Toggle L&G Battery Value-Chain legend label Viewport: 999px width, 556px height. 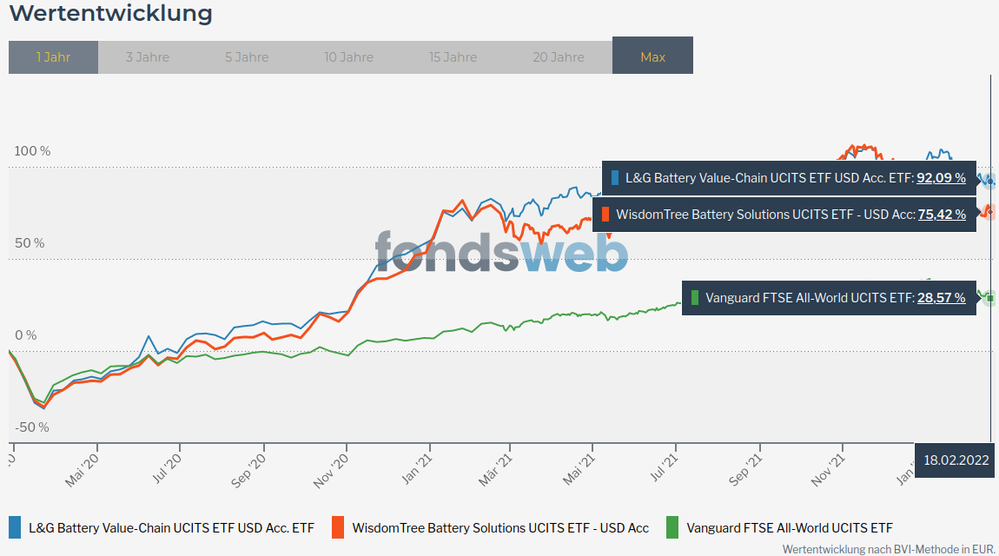171,527
